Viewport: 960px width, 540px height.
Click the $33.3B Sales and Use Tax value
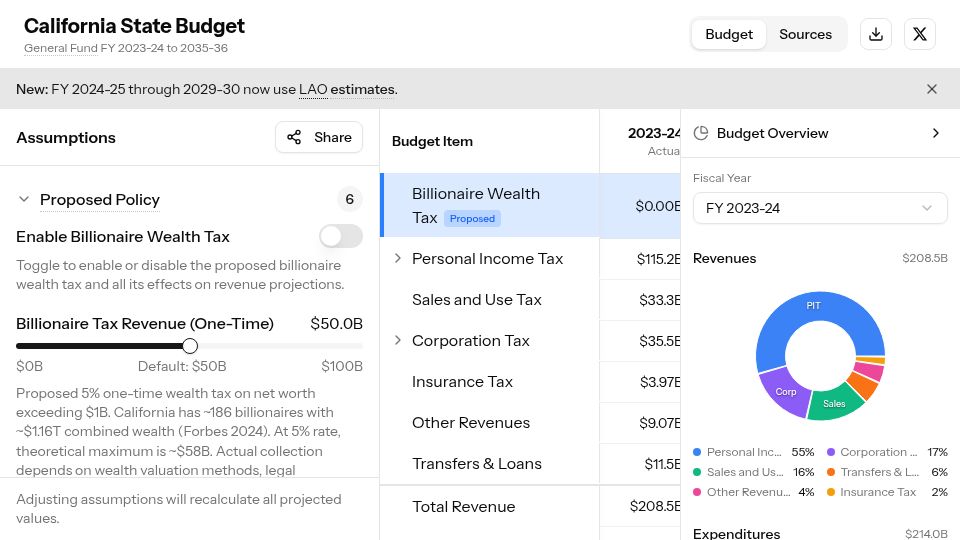[x=659, y=300]
